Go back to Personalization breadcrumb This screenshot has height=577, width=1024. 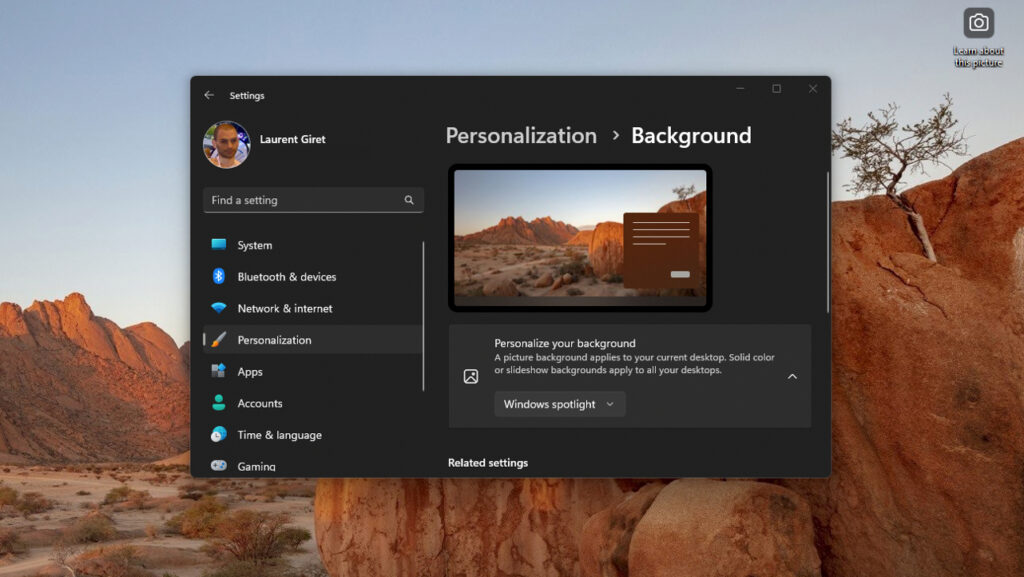click(521, 136)
